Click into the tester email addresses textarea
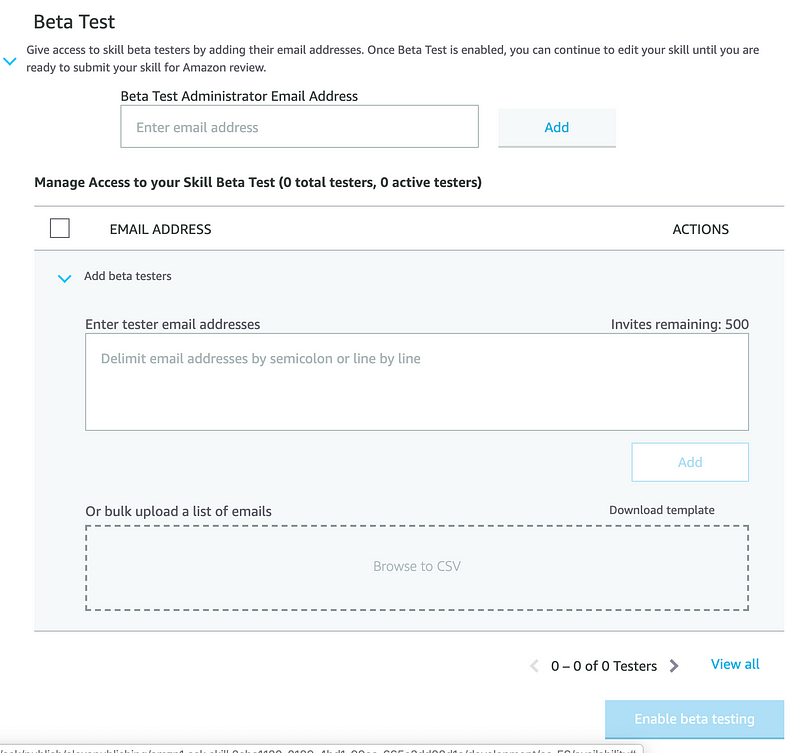 pyautogui.click(x=416, y=382)
